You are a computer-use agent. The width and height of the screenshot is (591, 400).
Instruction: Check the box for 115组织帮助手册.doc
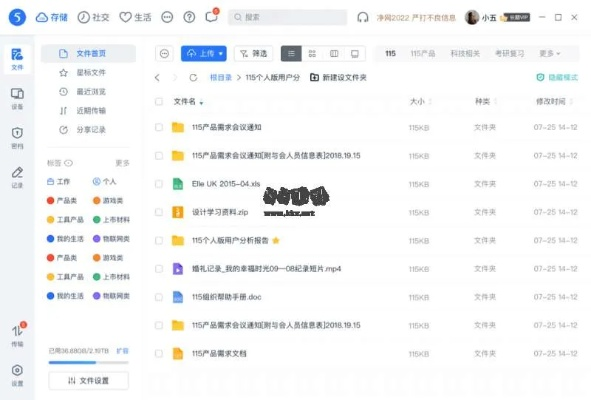tap(159, 297)
